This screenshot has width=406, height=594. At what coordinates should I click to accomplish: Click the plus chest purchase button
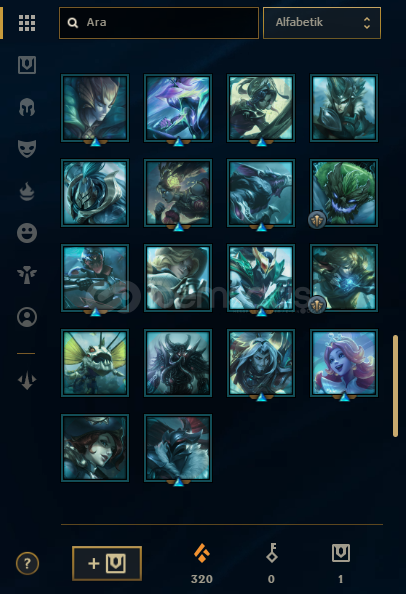107,563
